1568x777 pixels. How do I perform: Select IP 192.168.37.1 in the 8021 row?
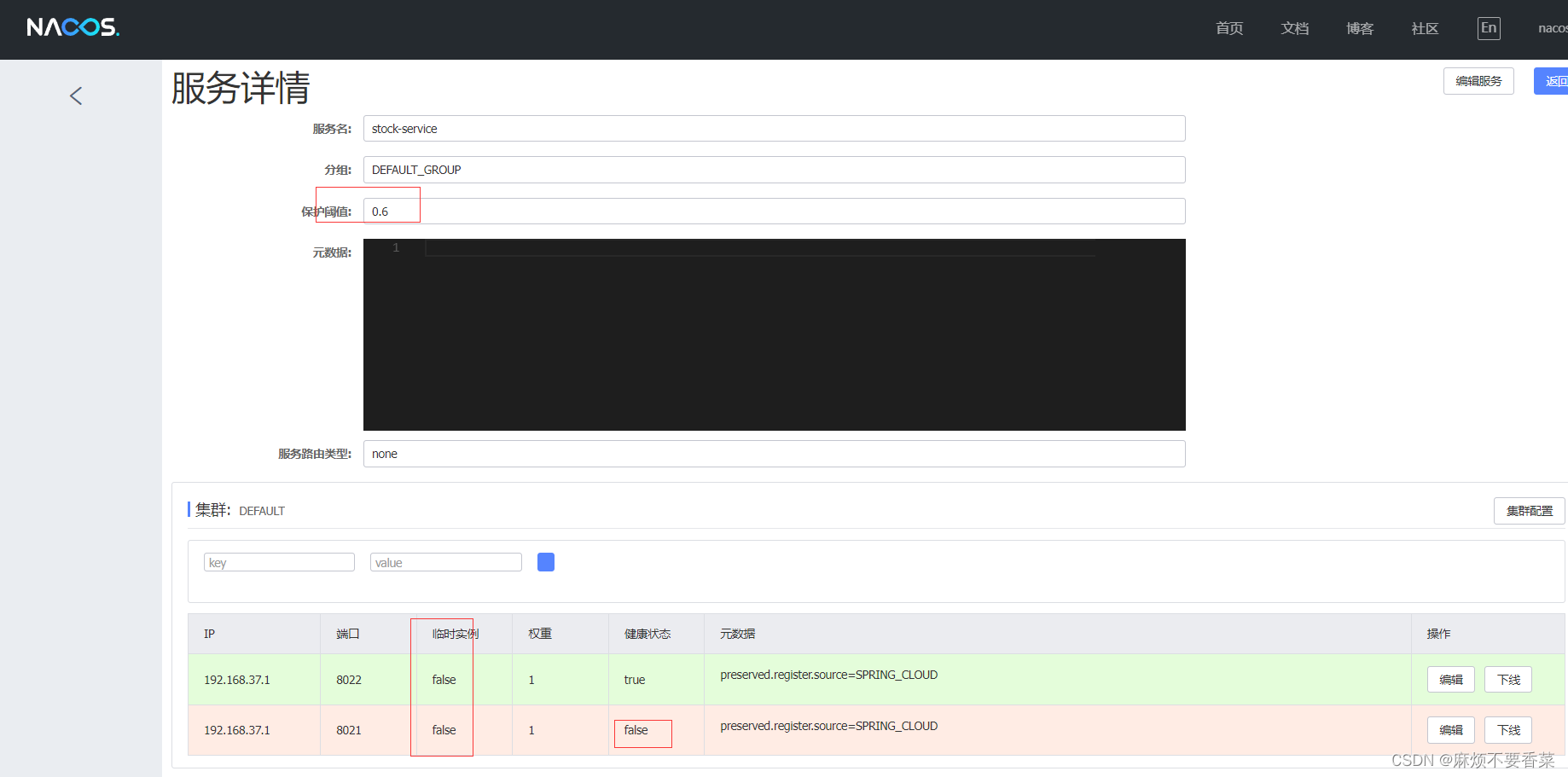237,730
